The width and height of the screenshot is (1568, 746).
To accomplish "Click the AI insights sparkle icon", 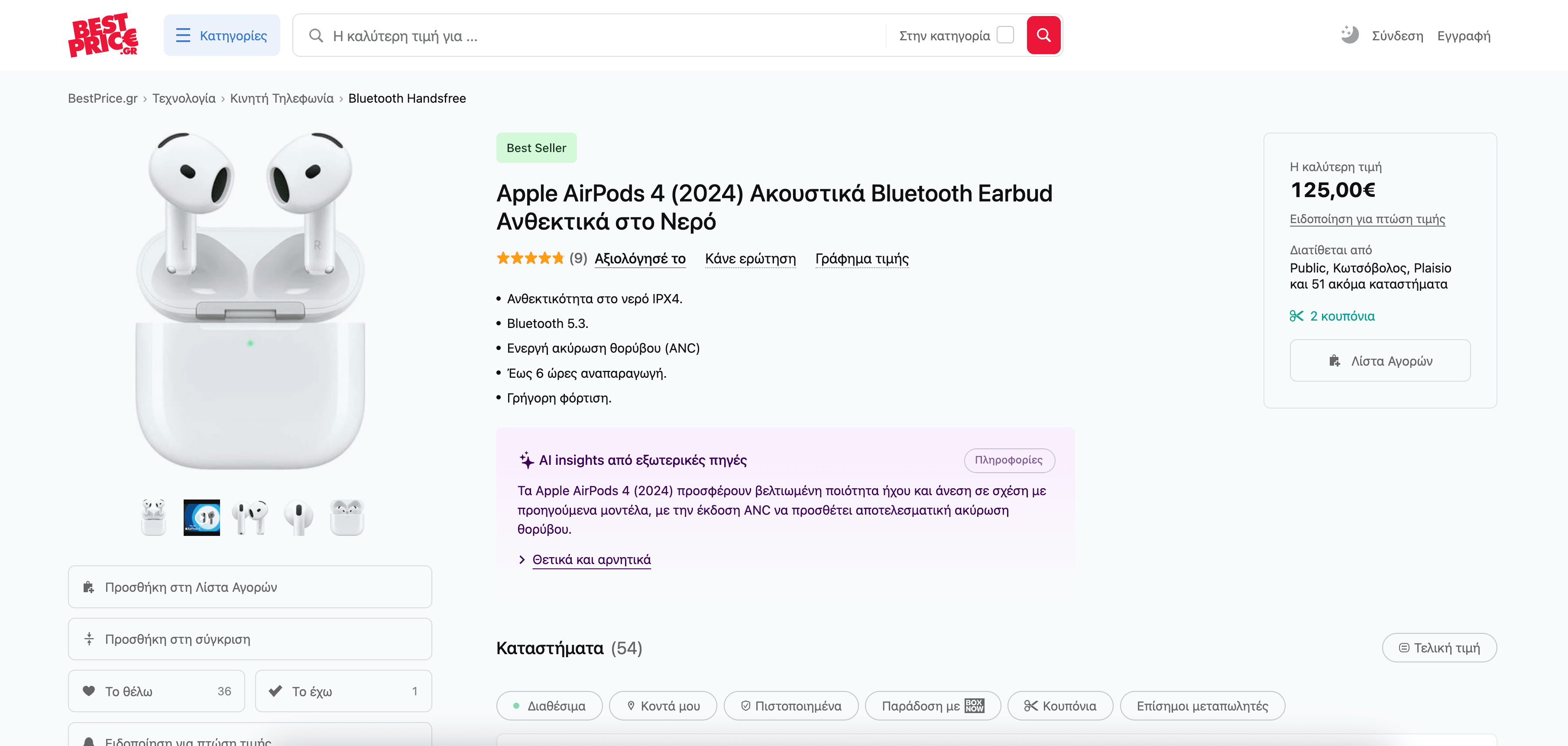I will click(527, 461).
